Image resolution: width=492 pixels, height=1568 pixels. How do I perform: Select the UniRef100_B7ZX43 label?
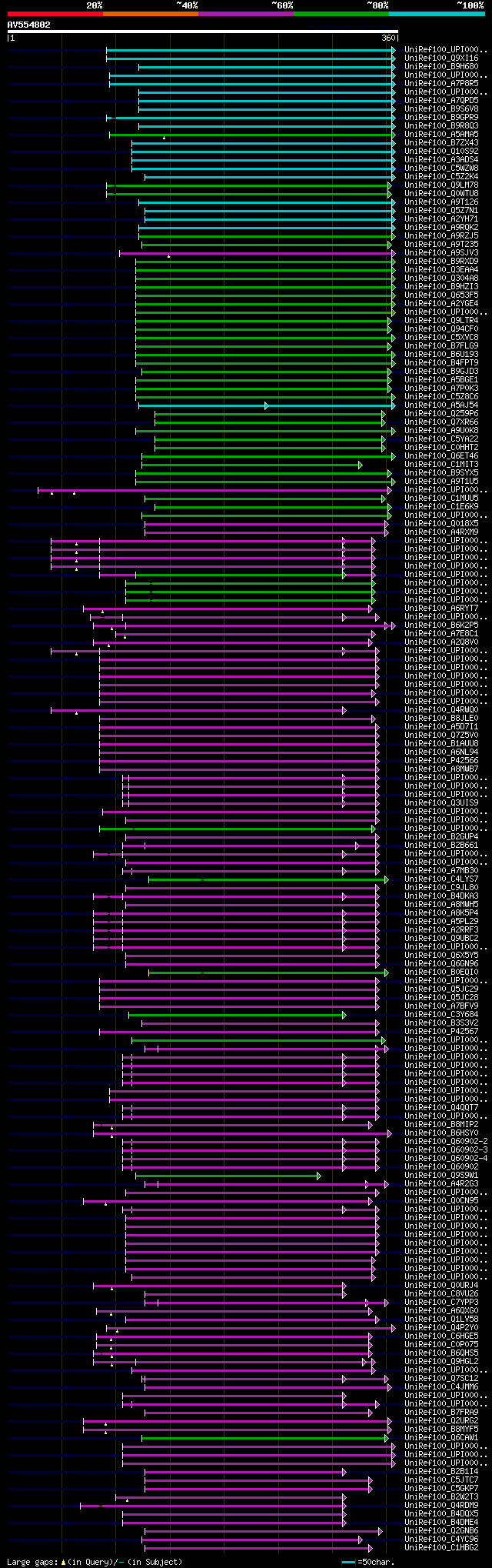click(x=441, y=142)
